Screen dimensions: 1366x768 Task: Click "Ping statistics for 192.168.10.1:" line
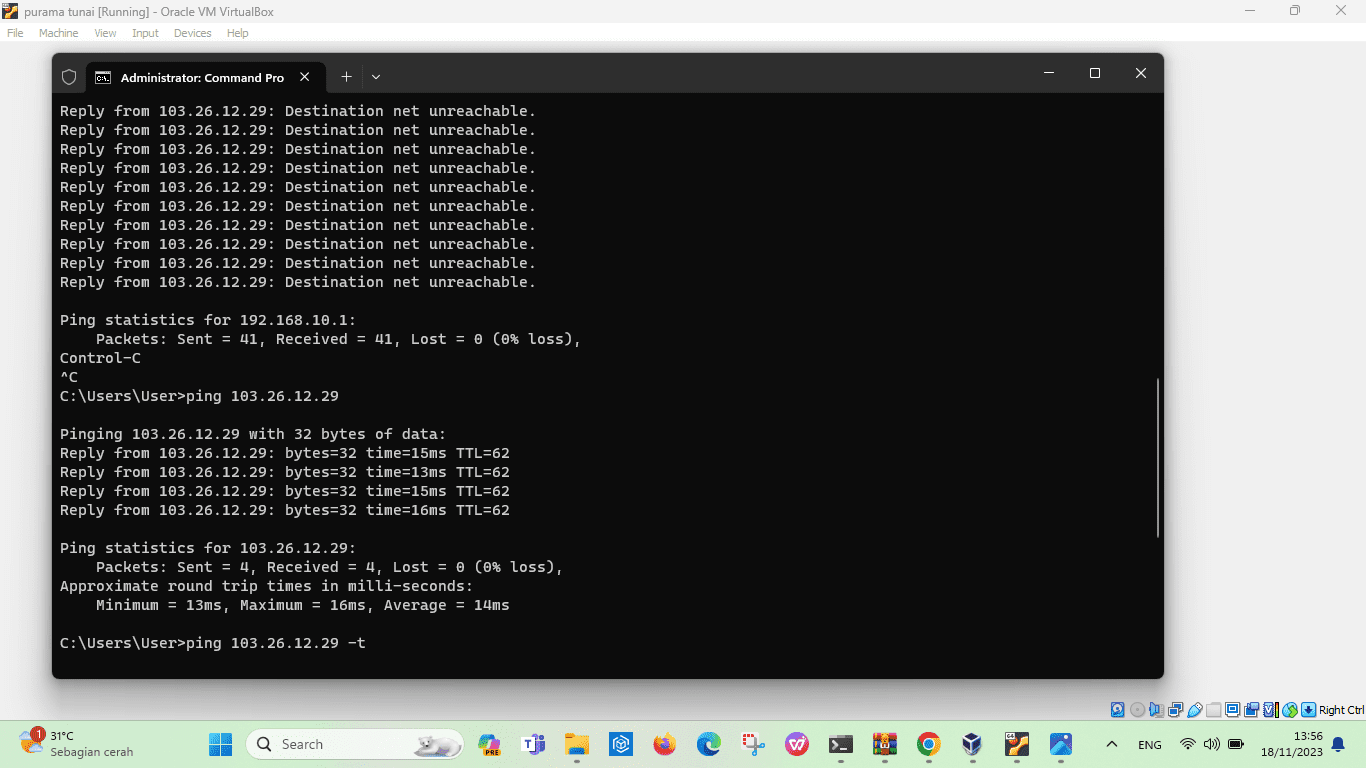tap(208, 320)
